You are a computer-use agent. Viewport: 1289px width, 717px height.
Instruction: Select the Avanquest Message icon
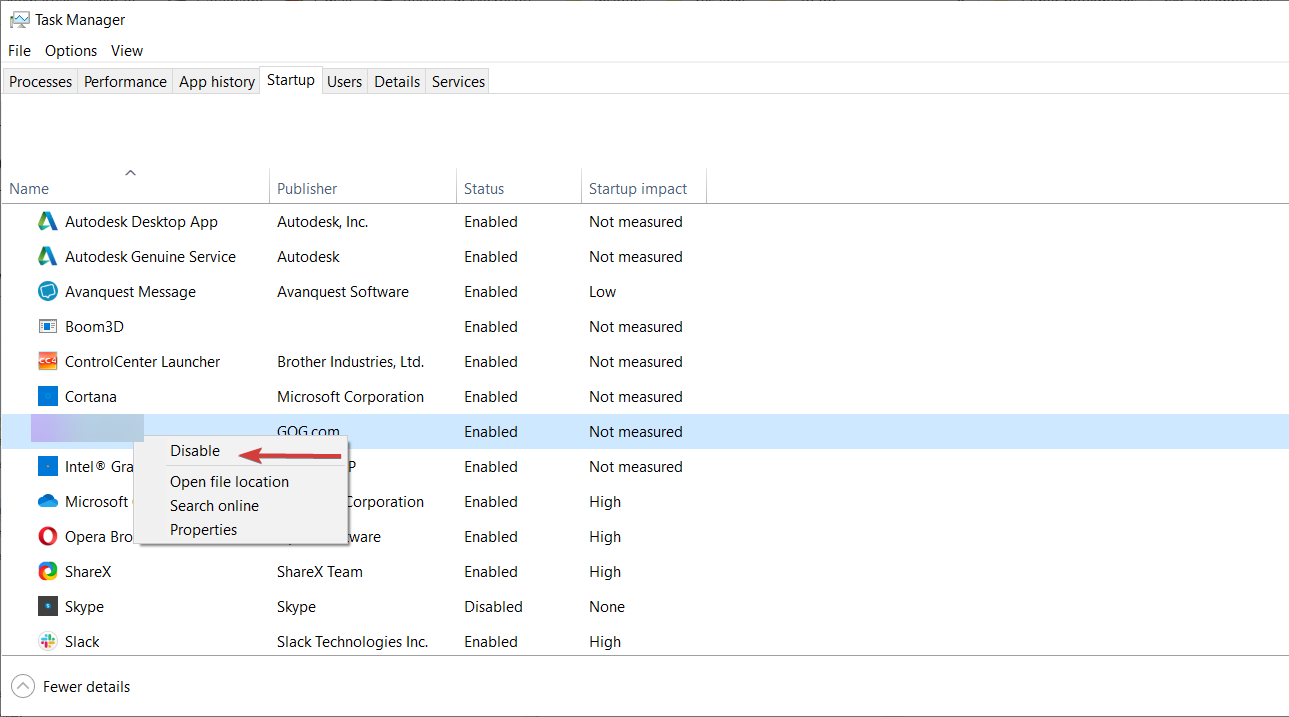pyautogui.click(x=47, y=292)
